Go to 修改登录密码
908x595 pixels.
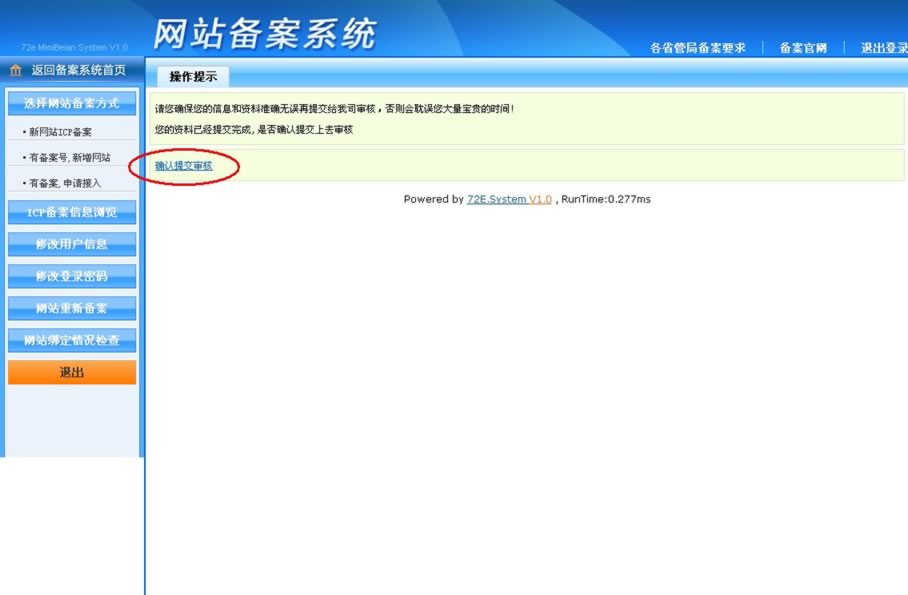pos(71,276)
